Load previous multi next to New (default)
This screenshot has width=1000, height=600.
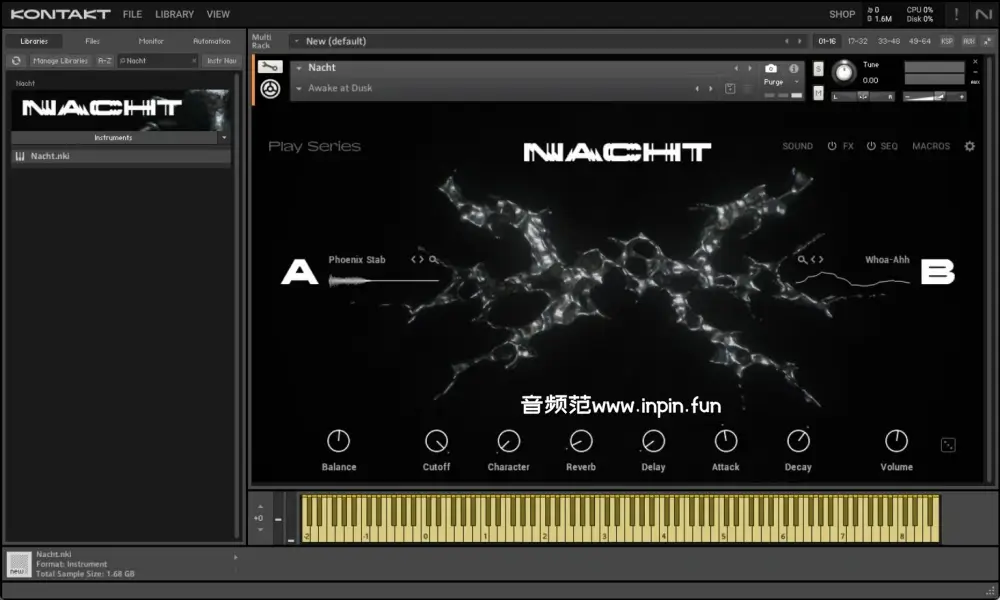[x=786, y=41]
